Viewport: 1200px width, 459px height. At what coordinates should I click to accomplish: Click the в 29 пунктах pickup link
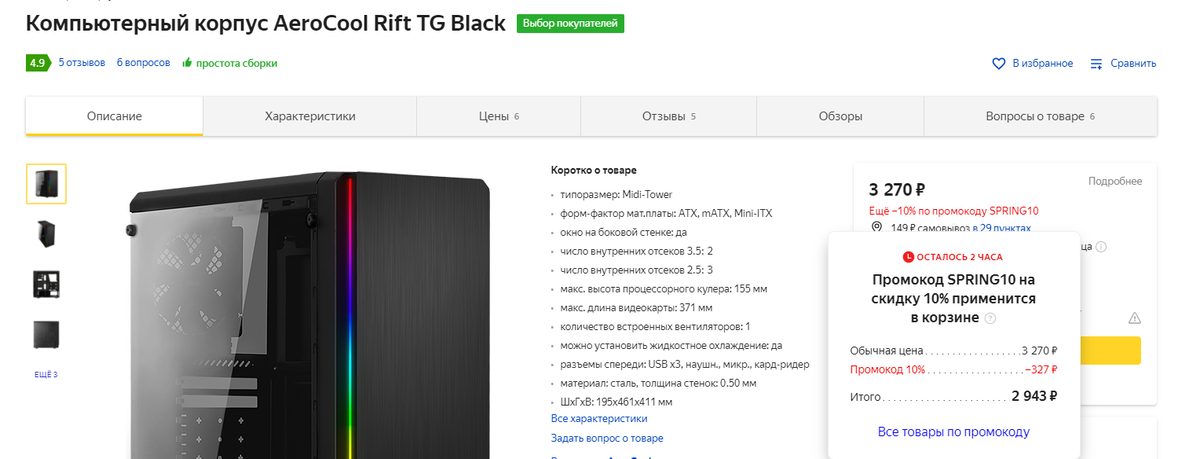pyautogui.click(x=1002, y=228)
